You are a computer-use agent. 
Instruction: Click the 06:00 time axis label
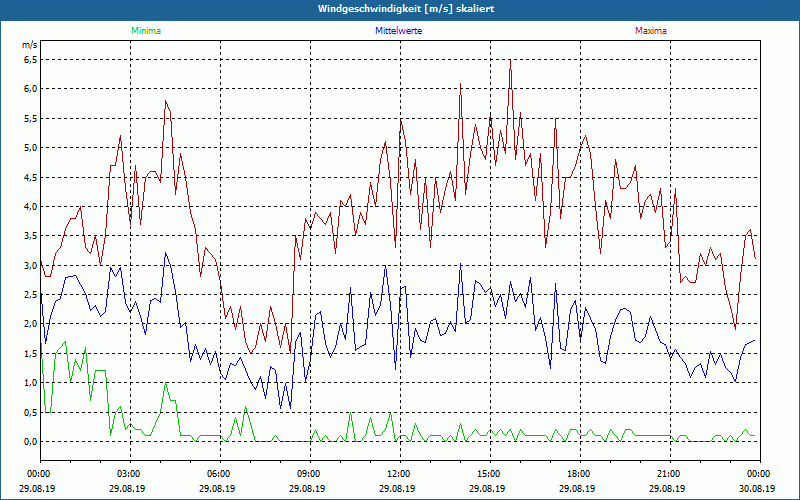pyautogui.click(x=220, y=473)
